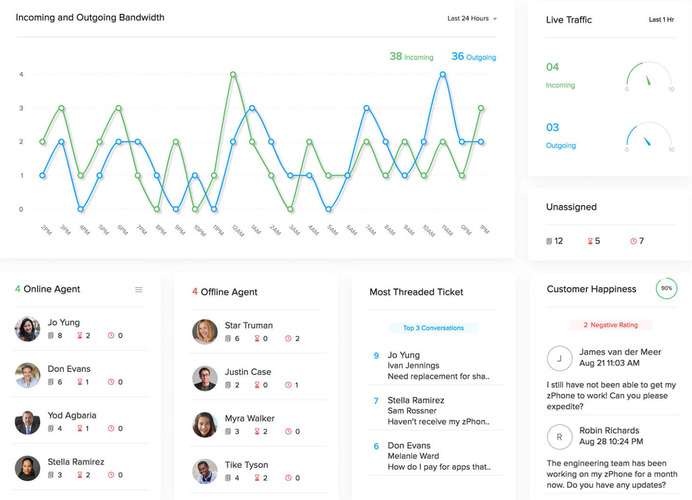Click Myra Walker's ticket icon showing 3
Screen dimensions: 692x500
click(x=228, y=431)
